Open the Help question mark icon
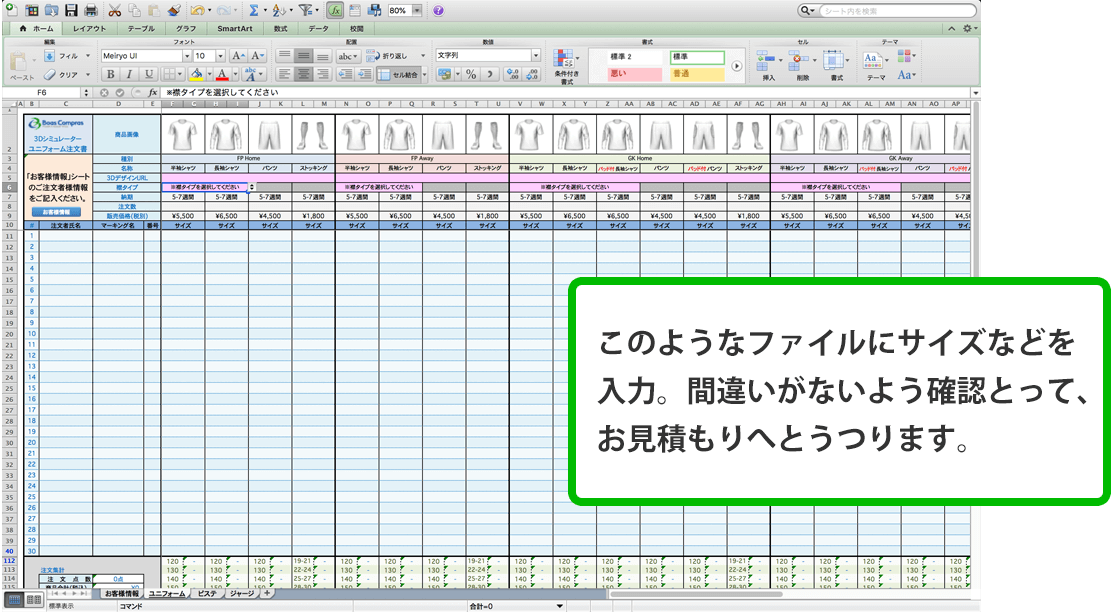 point(438,10)
